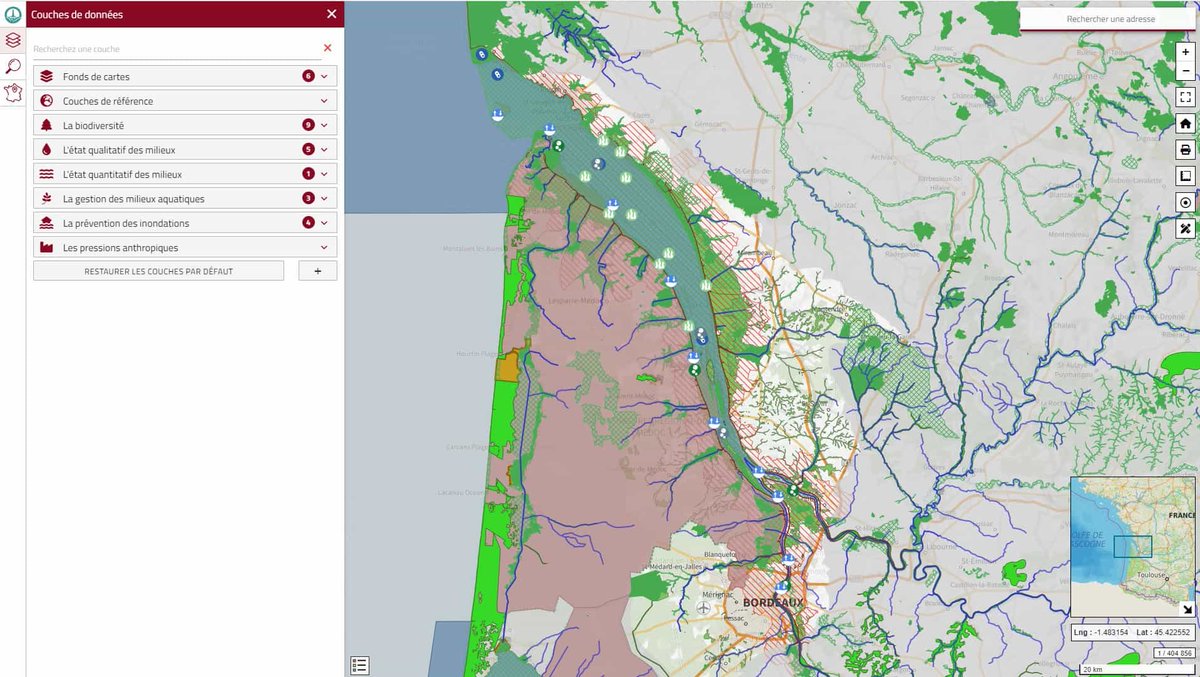Click RESTAURER LES COUCHES PAR DÉFAUT button
The image size is (1200, 677).
pos(158,270)
